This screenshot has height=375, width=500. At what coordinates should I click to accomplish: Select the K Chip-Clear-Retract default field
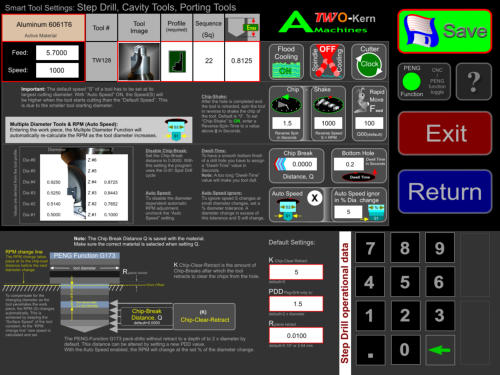pos(296,272)
